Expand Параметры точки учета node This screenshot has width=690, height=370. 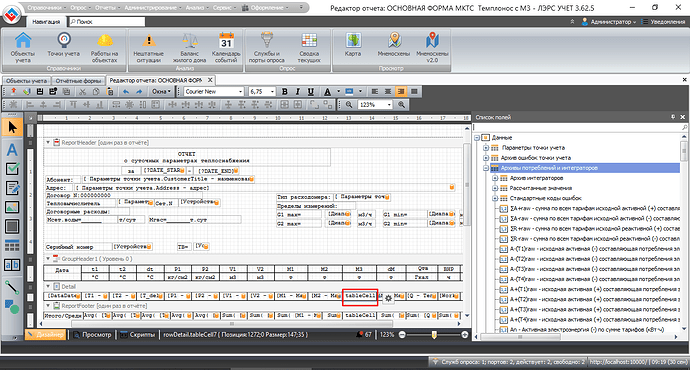pyautogui.click(x=486, y=147)
